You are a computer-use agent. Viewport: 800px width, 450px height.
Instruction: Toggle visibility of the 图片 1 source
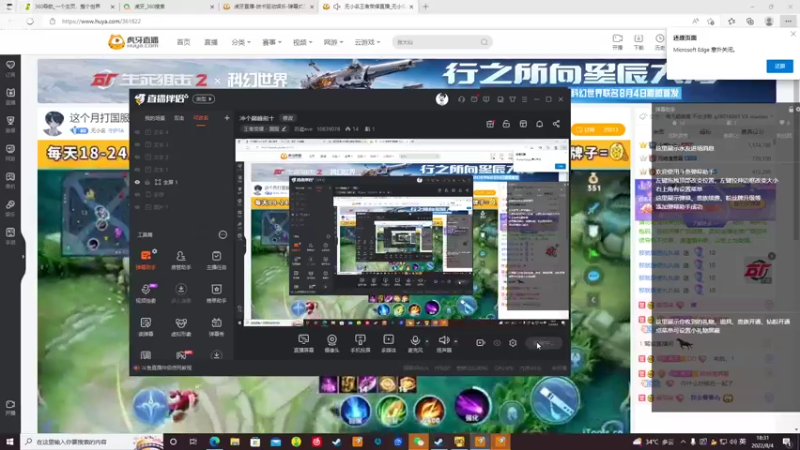pos(137,207)
